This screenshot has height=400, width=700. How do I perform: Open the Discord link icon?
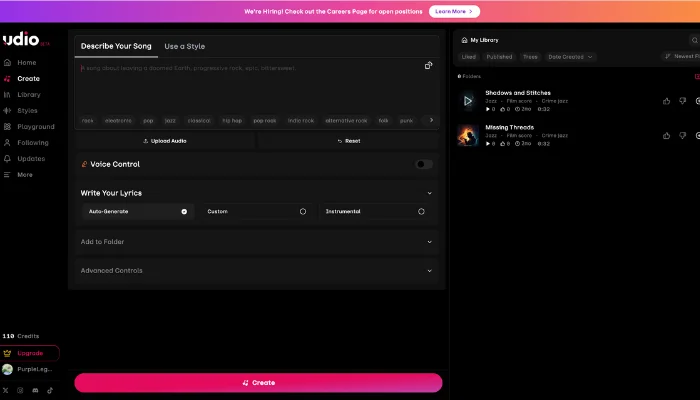tap(35, 390)
